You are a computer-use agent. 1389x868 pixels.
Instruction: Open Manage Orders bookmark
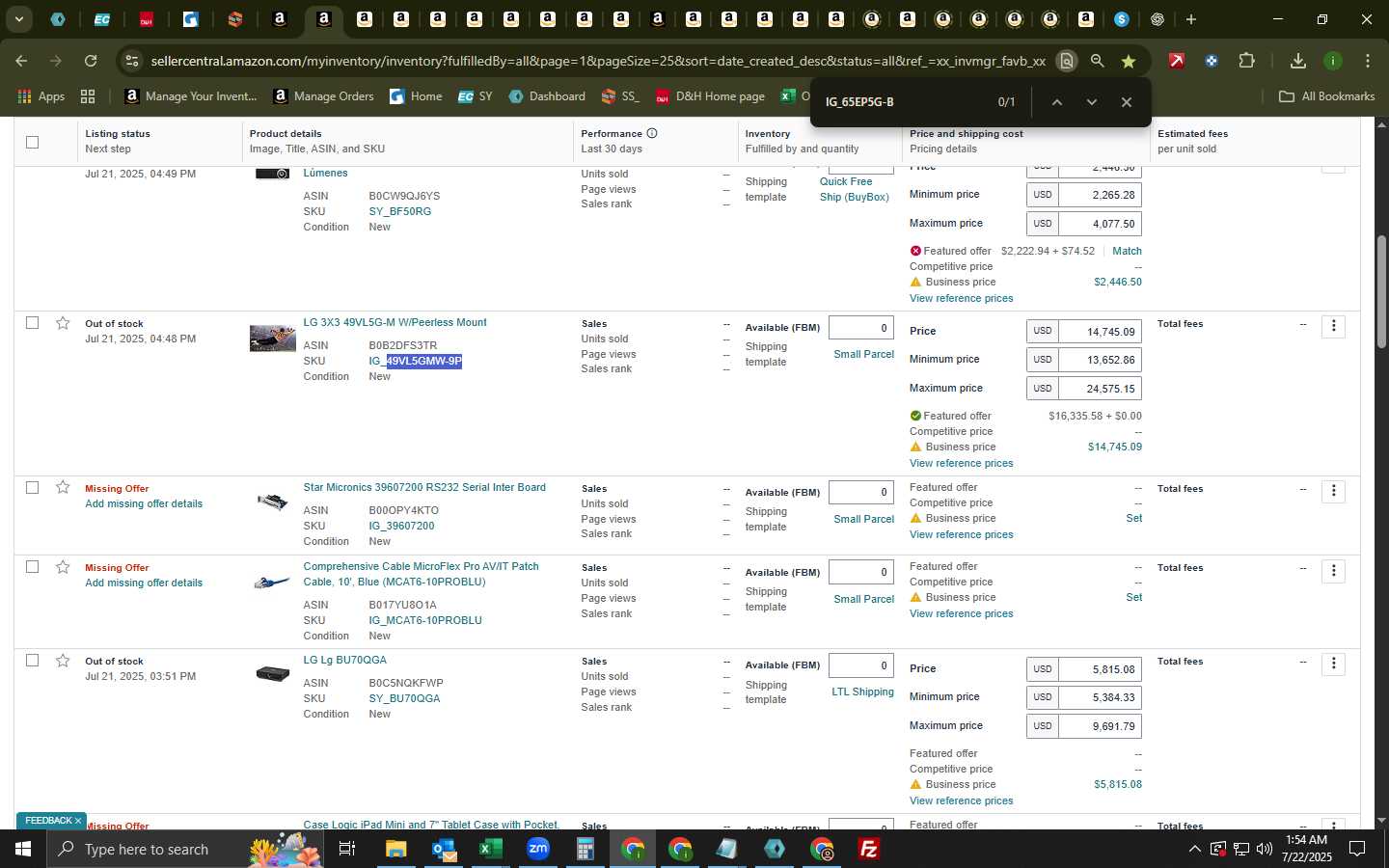tap(323, 96)
